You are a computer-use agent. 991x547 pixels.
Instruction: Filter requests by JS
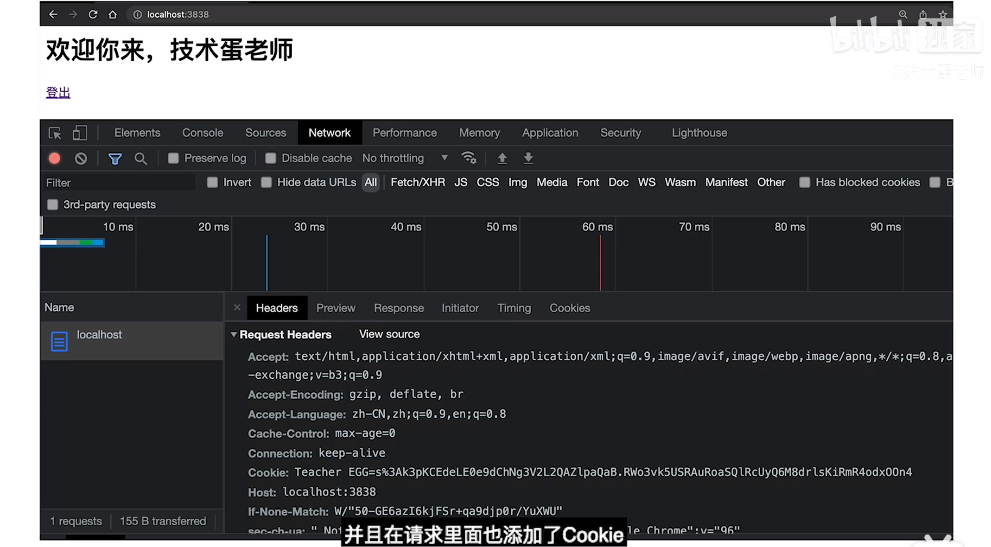(x=461, y=182)
